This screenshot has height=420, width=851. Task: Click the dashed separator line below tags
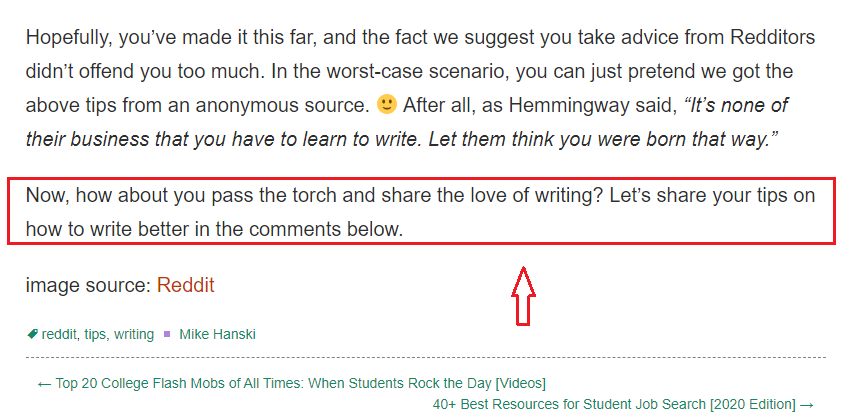pyautogui.click(x=426, y=358)
